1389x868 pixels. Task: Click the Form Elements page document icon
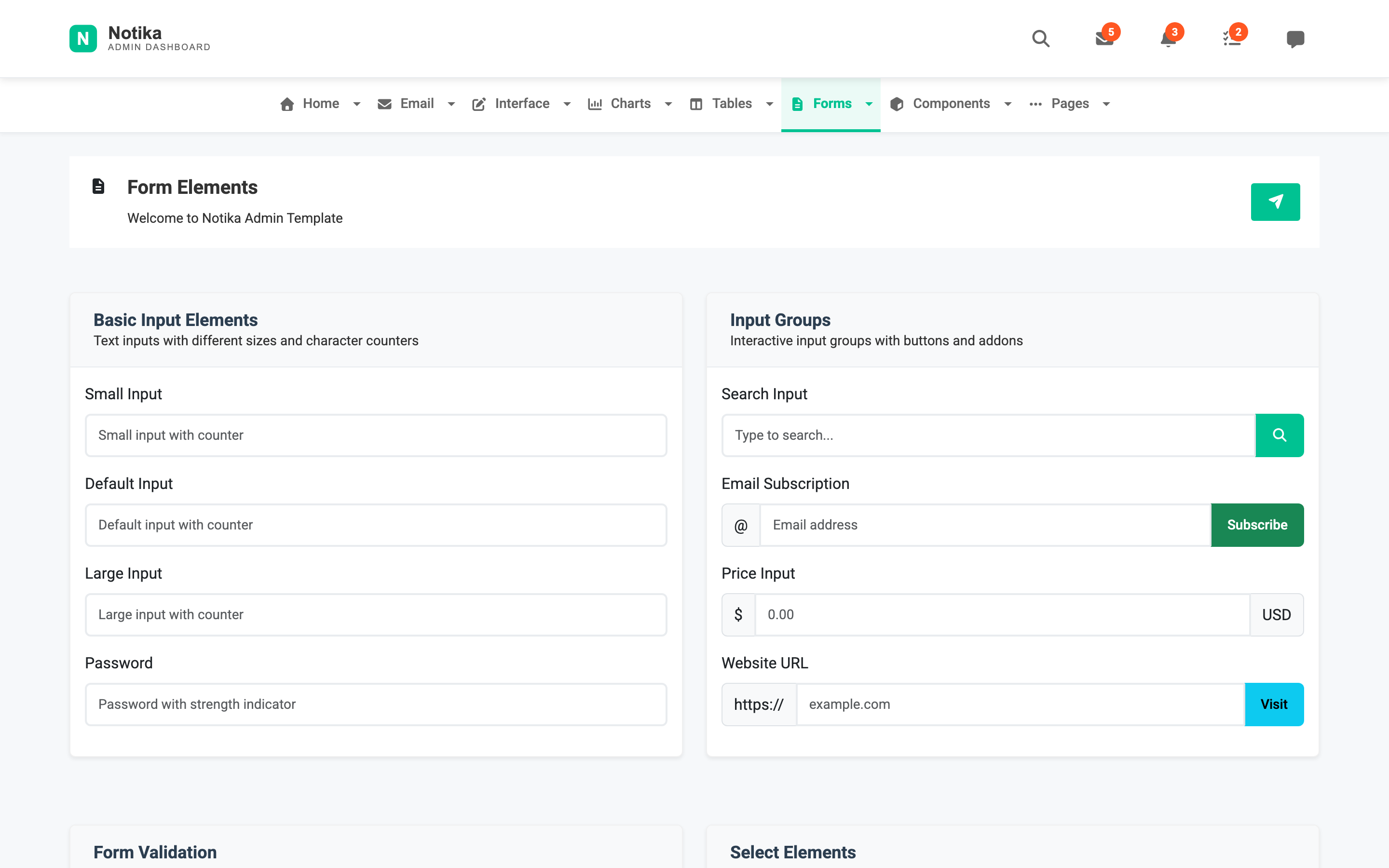click(99, 186)
